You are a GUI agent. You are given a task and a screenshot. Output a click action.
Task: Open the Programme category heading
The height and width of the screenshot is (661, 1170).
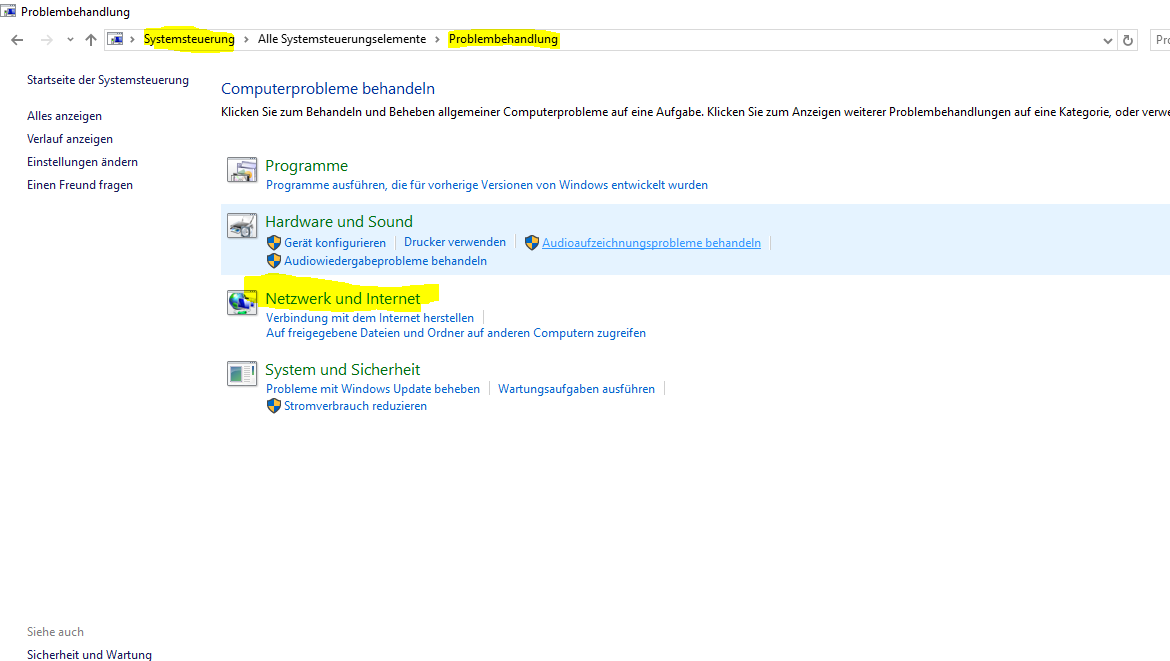(x=306, y=166)
